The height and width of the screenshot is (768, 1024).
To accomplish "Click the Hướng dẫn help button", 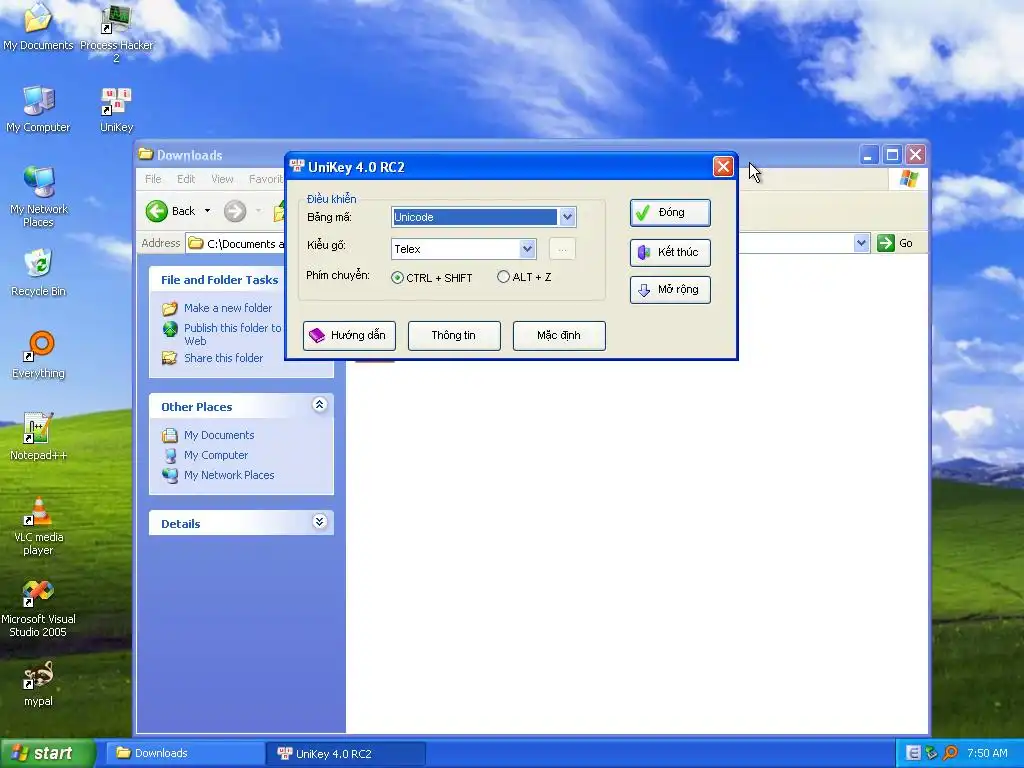I will (349, 335).
